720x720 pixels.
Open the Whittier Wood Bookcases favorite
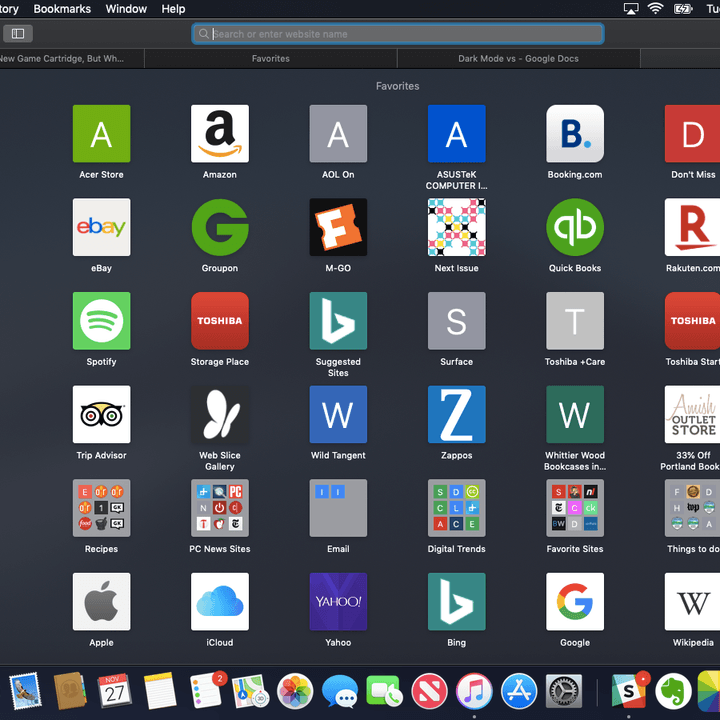click(575, 415)
